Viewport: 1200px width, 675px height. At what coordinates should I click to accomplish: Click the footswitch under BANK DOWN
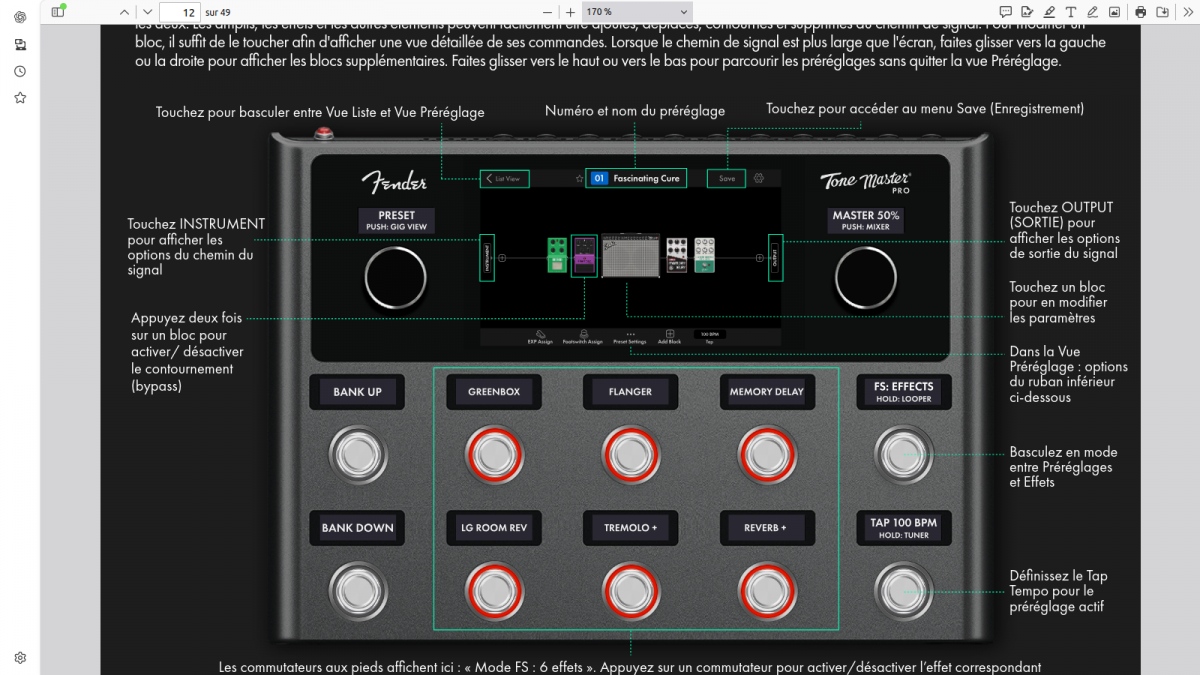(358, 590)
